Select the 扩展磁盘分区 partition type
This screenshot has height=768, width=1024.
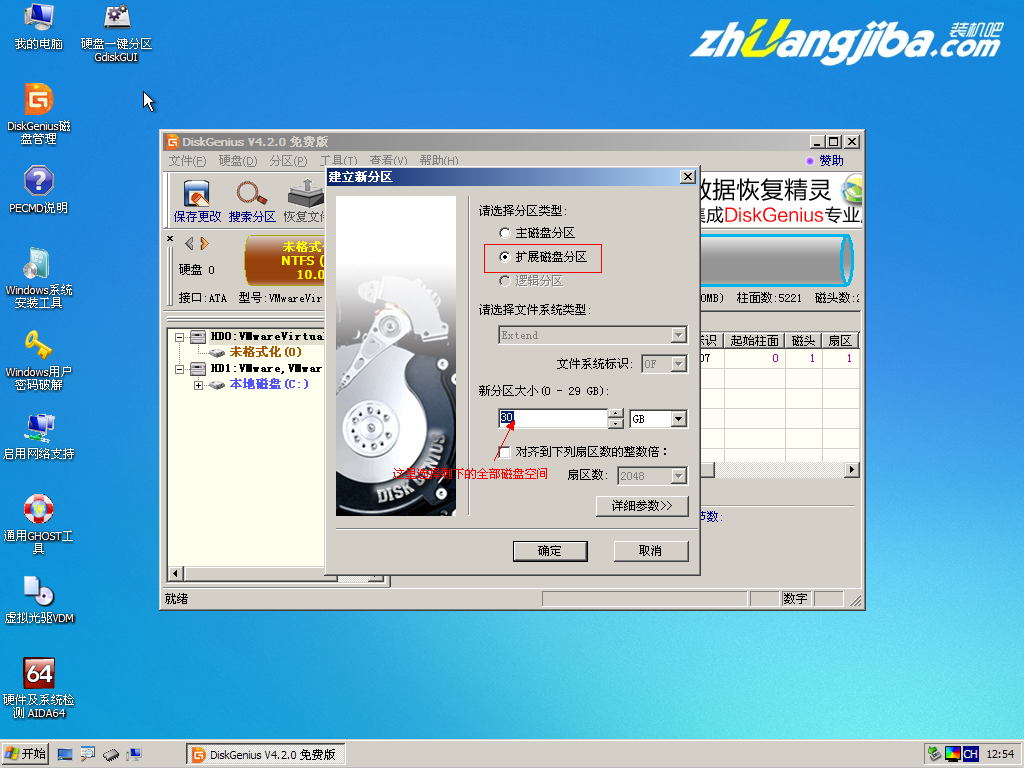[505, 257]
